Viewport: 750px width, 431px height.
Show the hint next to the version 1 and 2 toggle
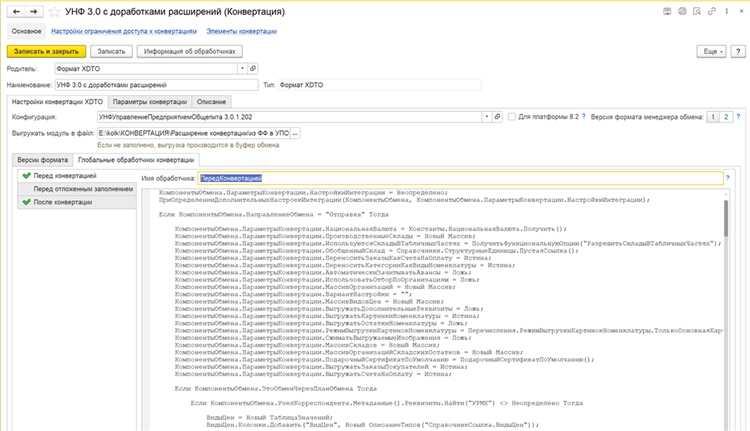pos(739,116)
